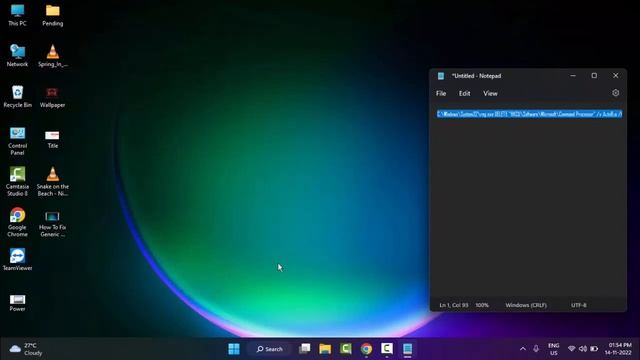
Task: Click the highlighted command text in Notepad
Action: click(529, 114)
